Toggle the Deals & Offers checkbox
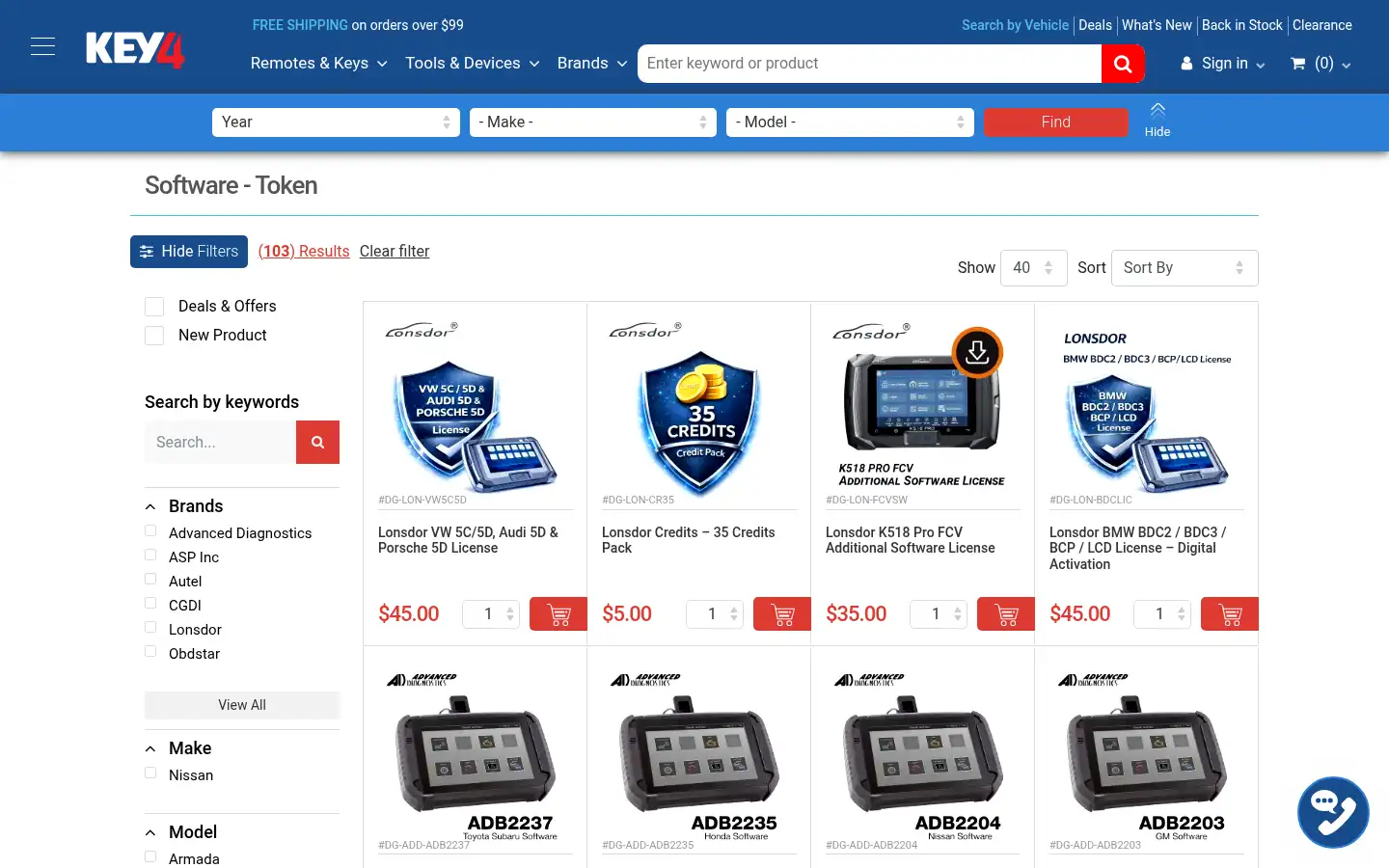1389x868 pixels. (154, 307)
